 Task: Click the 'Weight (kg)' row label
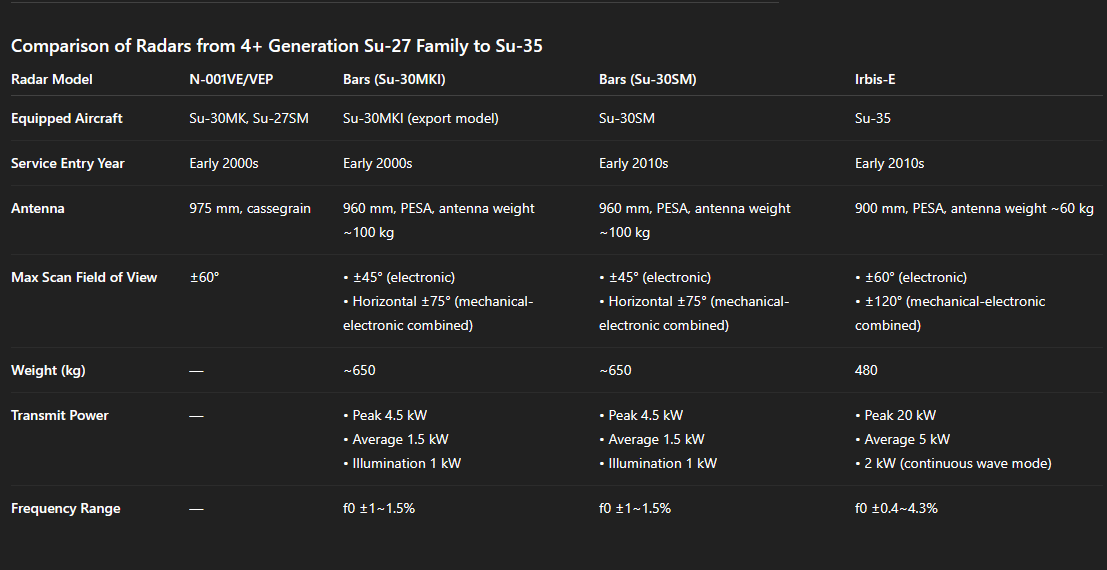[48, 370]
